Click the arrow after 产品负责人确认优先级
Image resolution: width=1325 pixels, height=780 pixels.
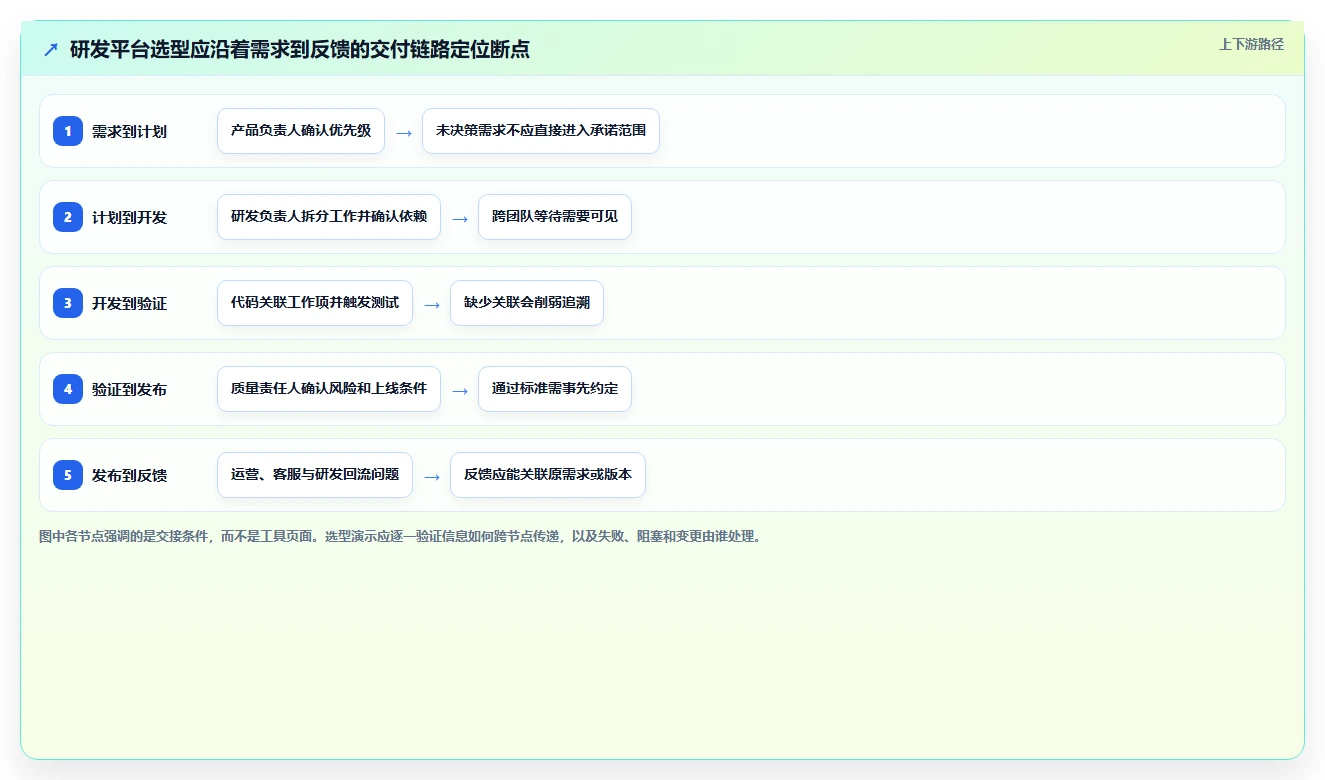(x=404, y=132)
